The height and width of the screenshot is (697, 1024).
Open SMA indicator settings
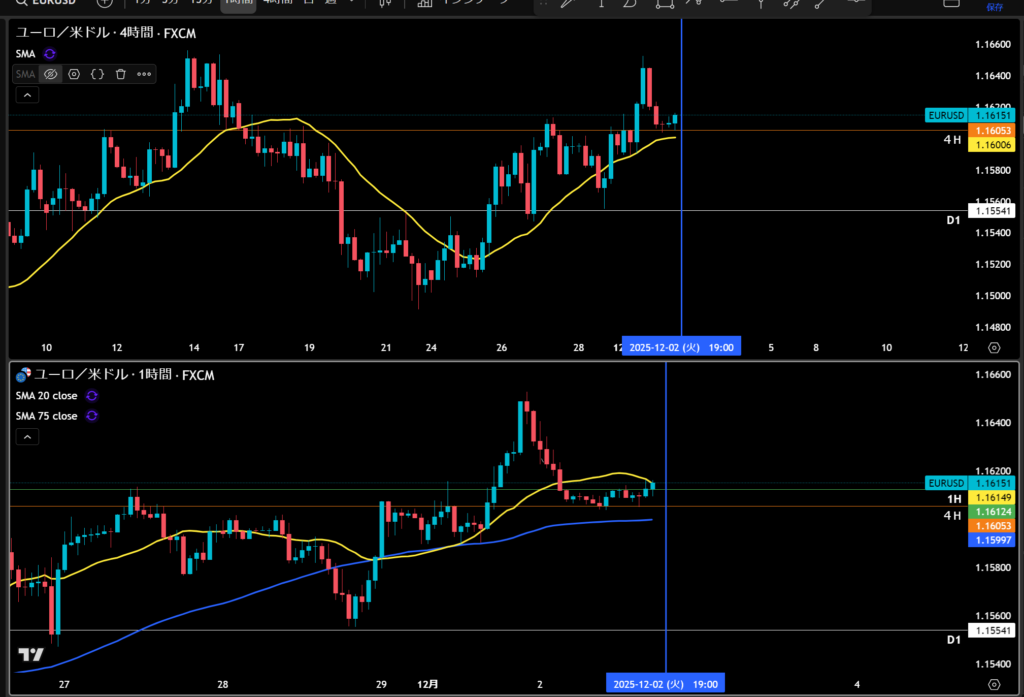click(x=74, y=74)
